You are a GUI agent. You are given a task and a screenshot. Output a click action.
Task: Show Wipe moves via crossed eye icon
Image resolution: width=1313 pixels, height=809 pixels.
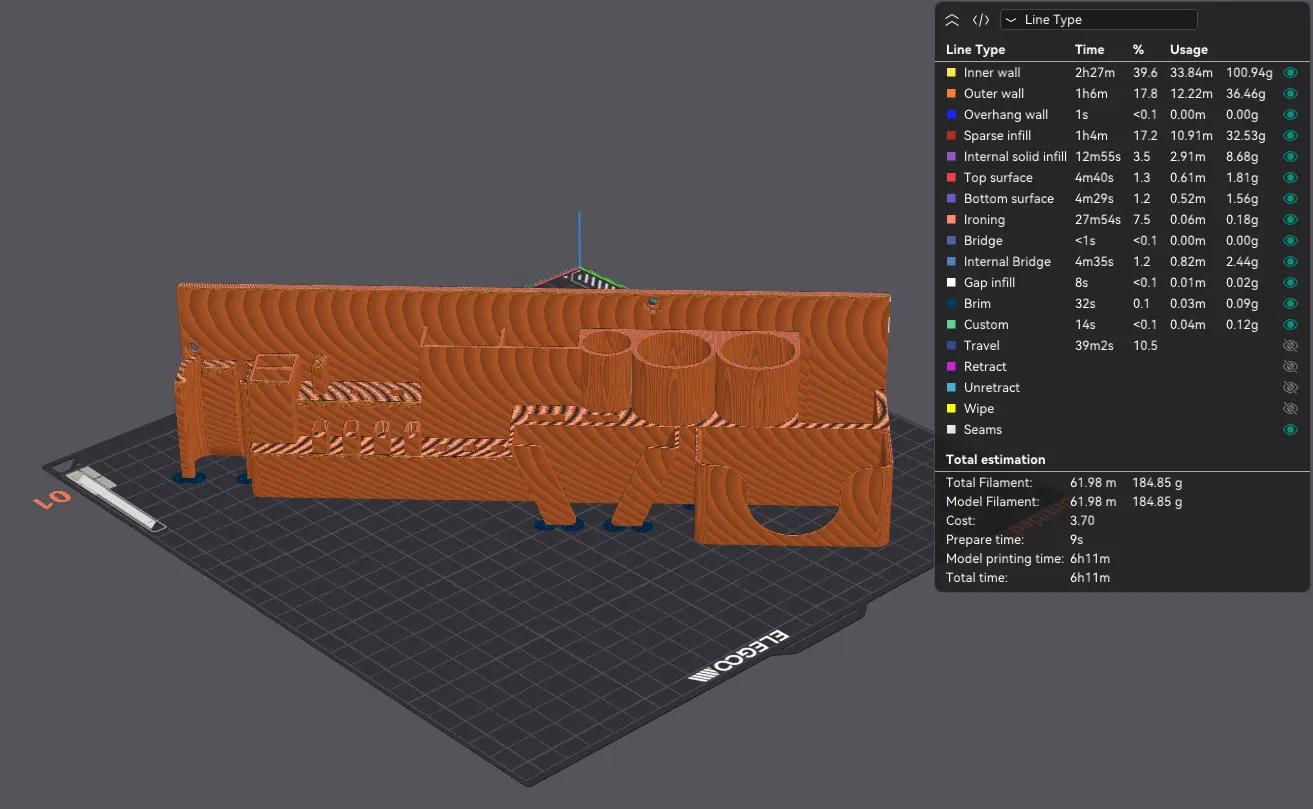point(1290,409)
